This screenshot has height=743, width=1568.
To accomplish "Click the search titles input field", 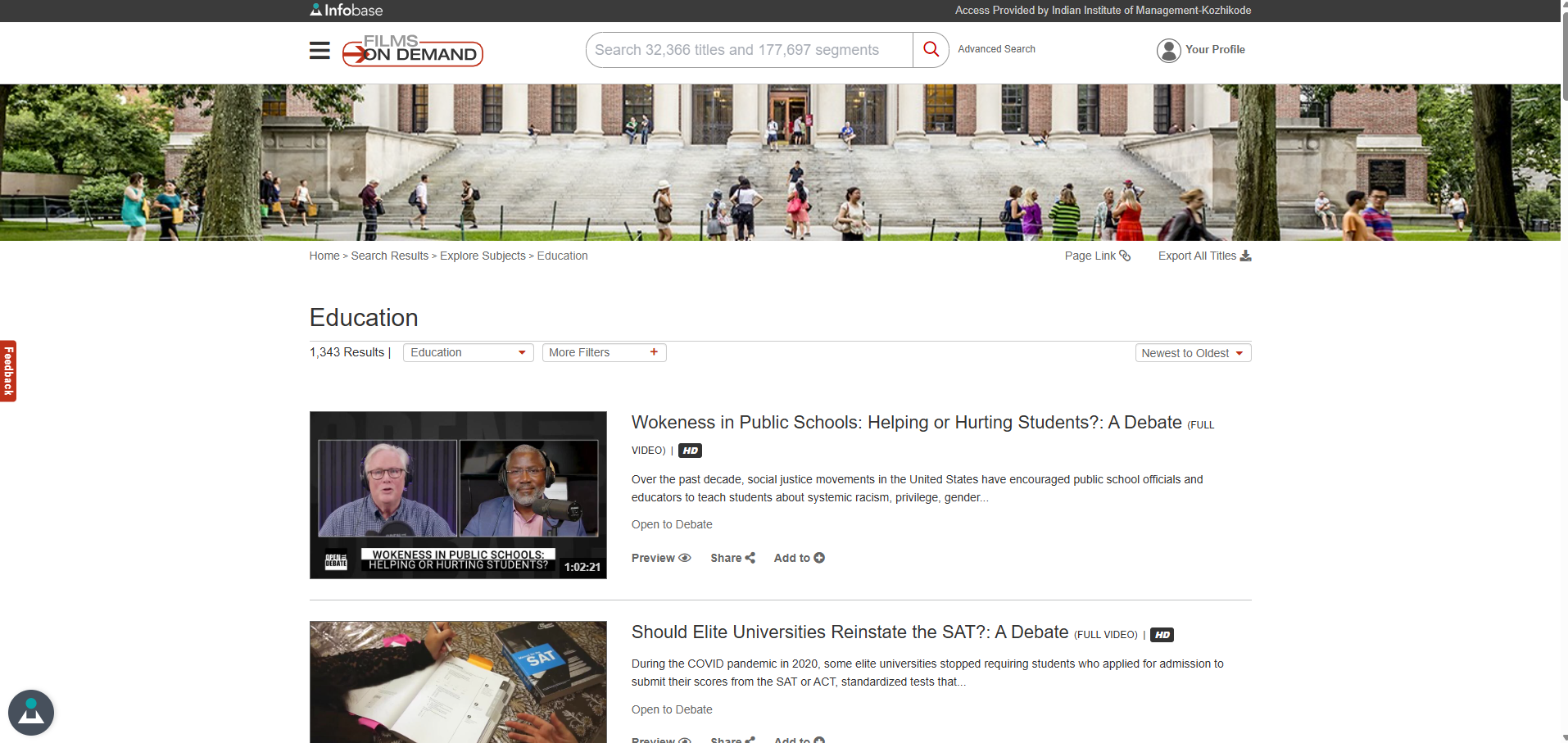I will (x=749, y=50).
